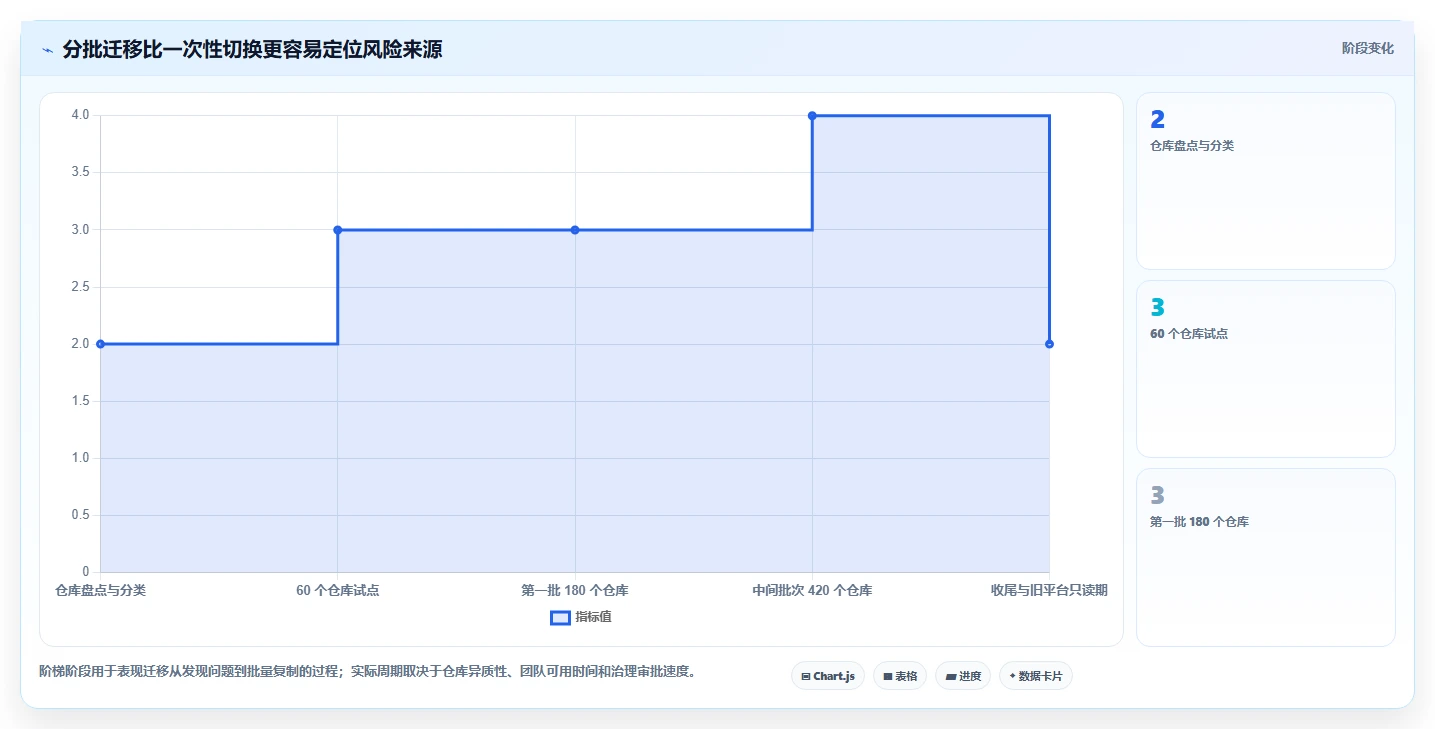The width and height of the screenshot is (1435, 729).
Task: Click the data point at 仓库盘点与分类
Action: click(100, 344)
